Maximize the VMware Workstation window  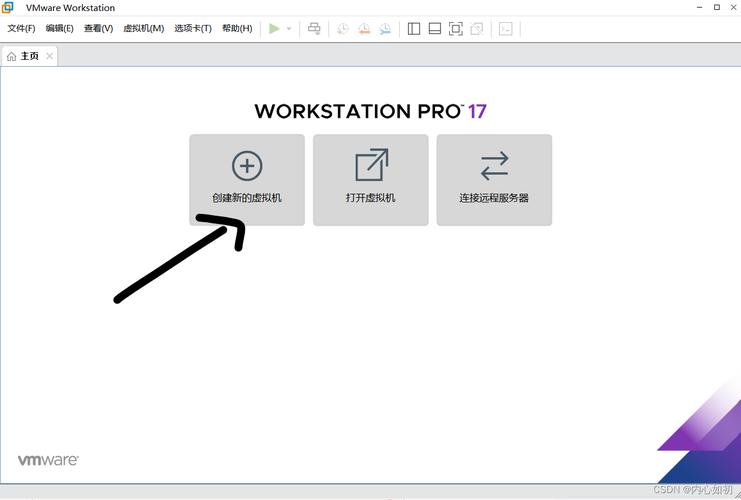(717, 7)
